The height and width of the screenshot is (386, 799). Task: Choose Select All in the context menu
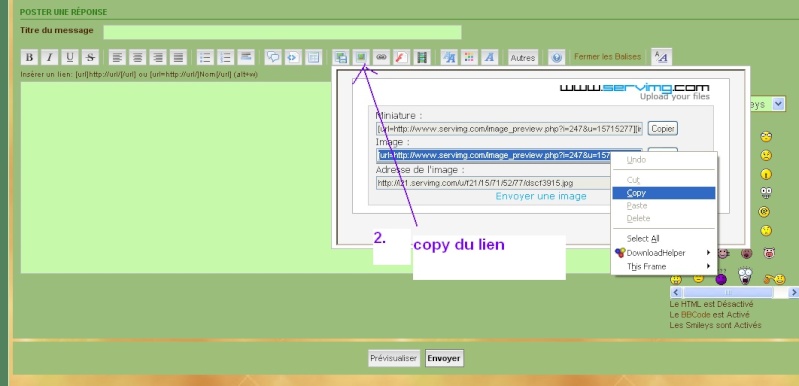click(663, 238)
